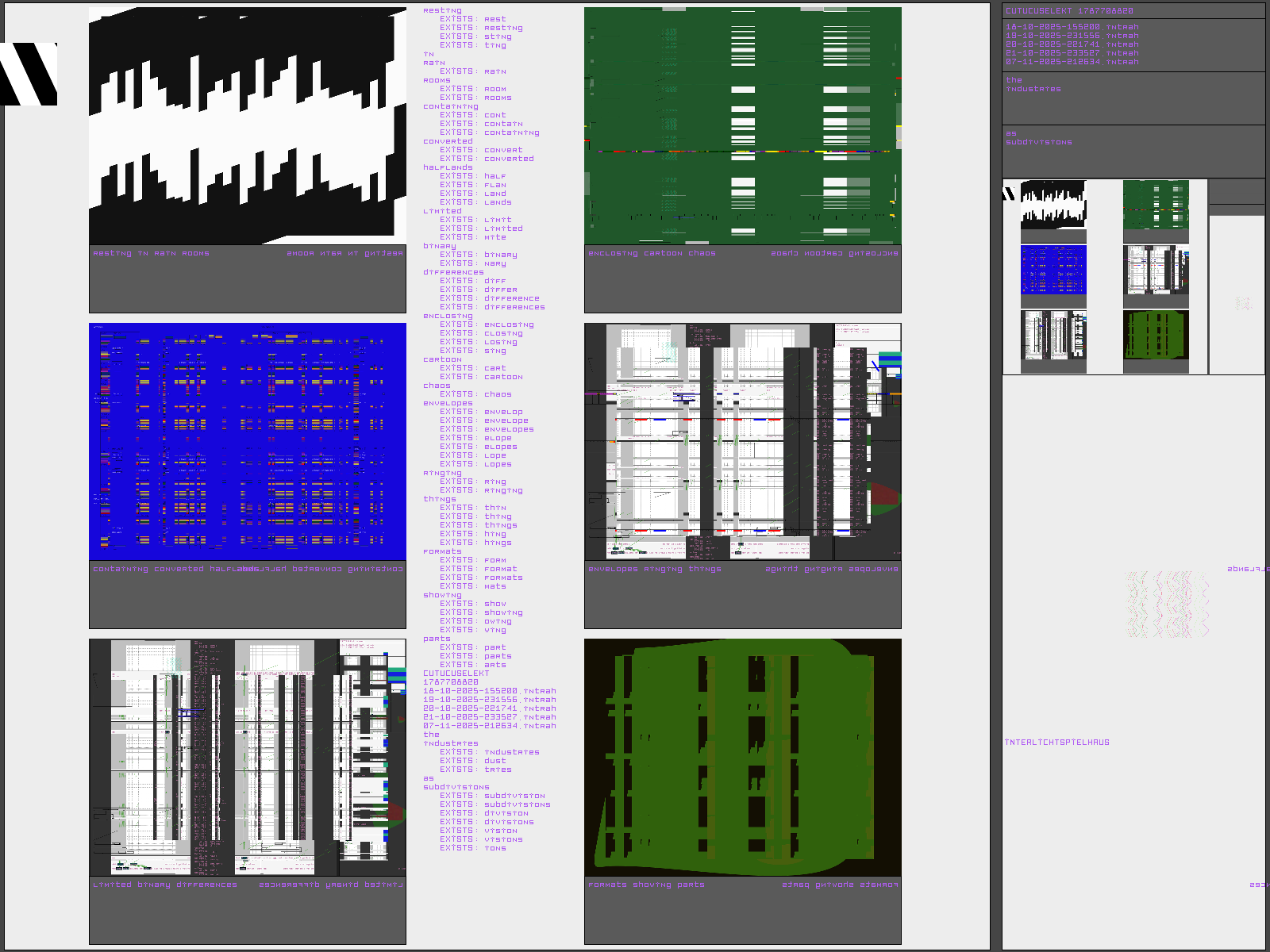The height and width of the screenshot is (952, 1270).
Task: Open the black-and-white skyline image
Action: pos(247,126)
